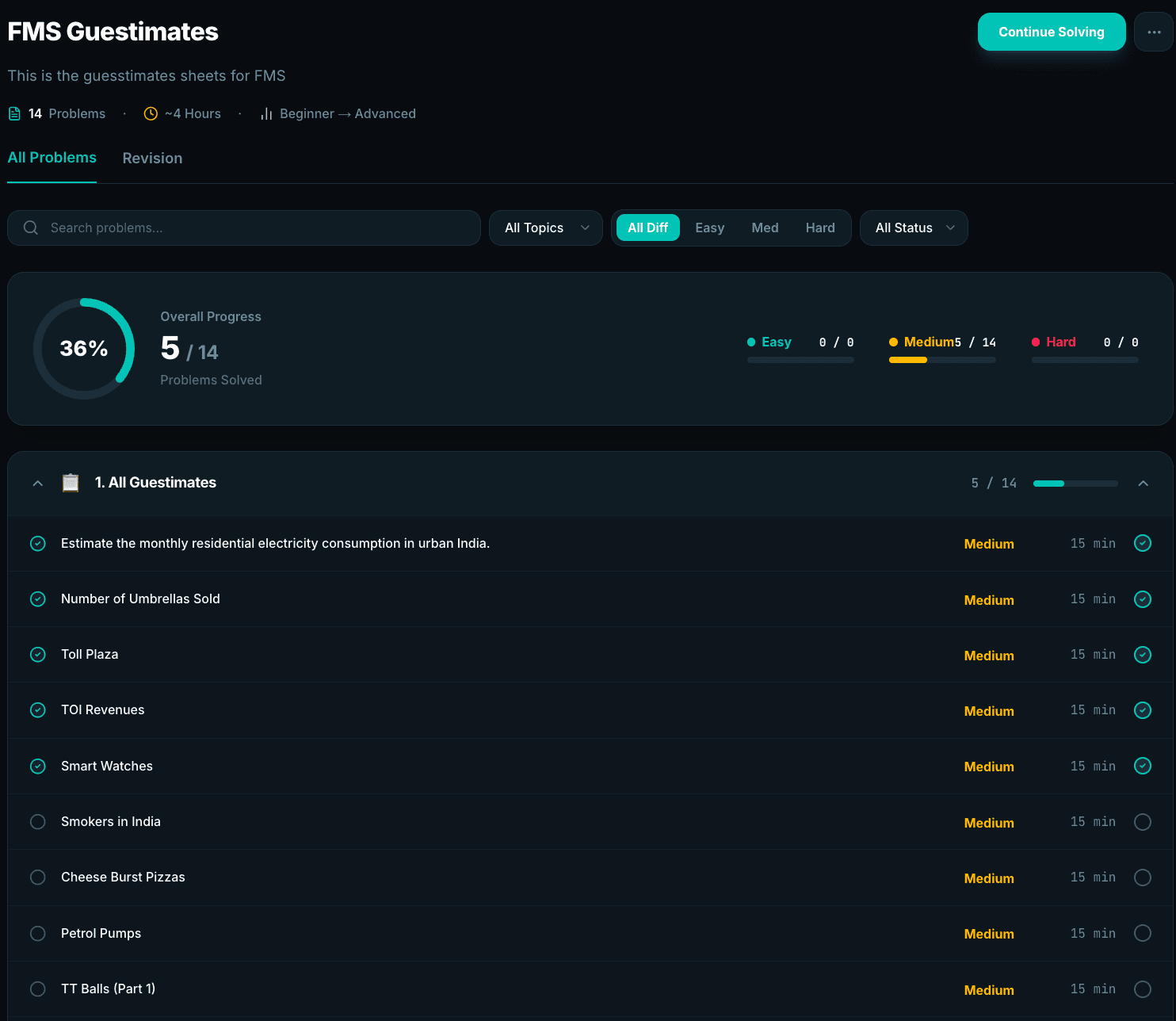The height and width of the screenshot is (1021, 1176).
Task: Click left status check icon for Toll Plaza
Action: tap(38, 655)
